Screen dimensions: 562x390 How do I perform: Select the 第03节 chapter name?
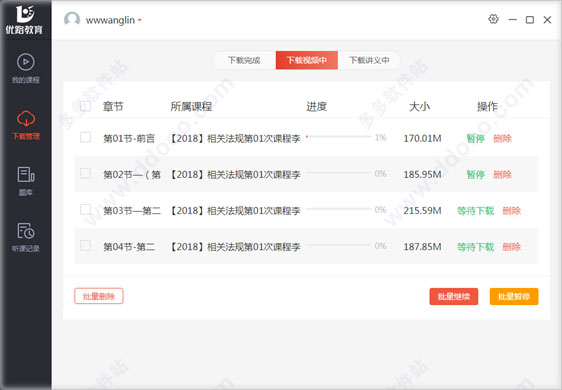(132, 211)
